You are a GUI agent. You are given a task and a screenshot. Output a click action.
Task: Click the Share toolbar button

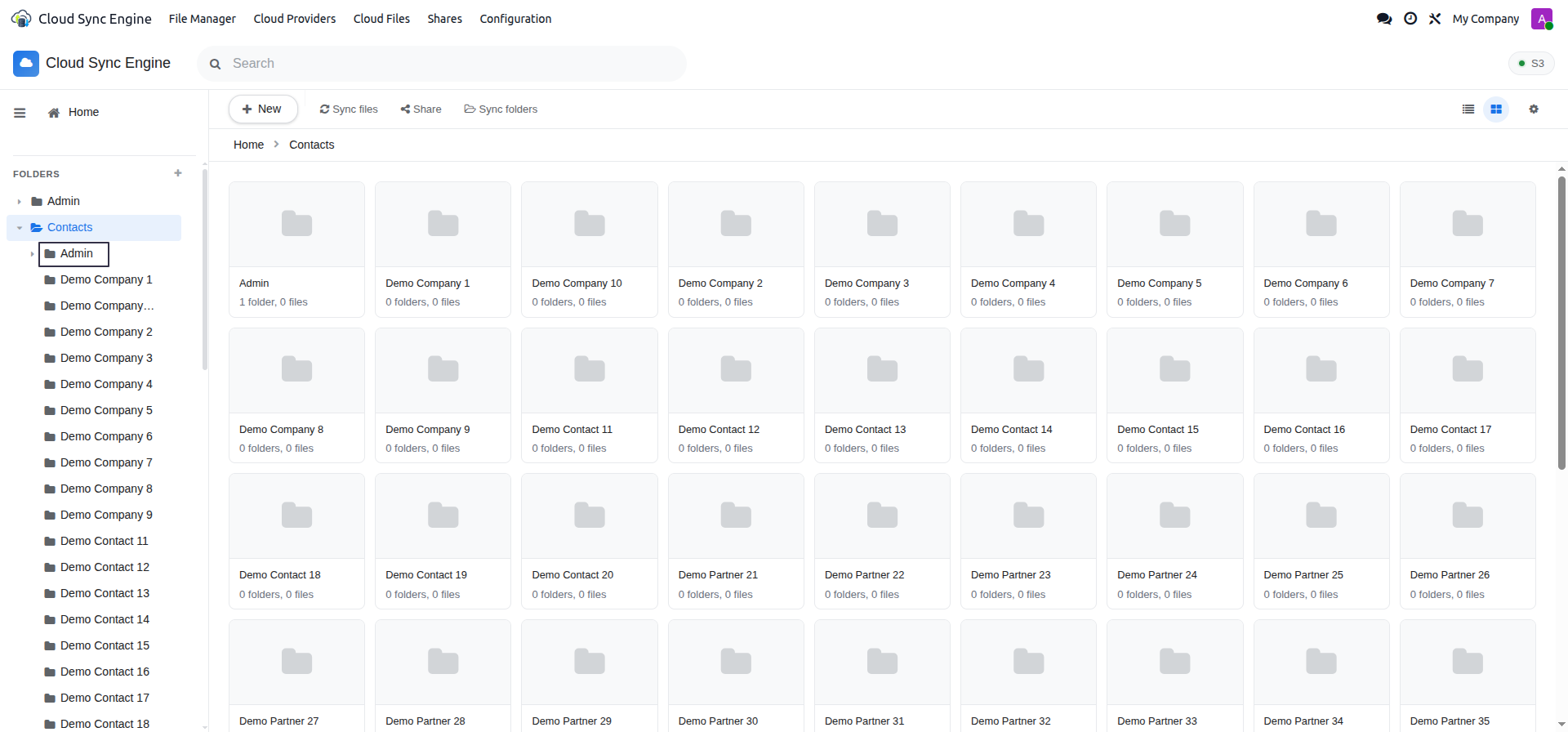pos(421,109)
